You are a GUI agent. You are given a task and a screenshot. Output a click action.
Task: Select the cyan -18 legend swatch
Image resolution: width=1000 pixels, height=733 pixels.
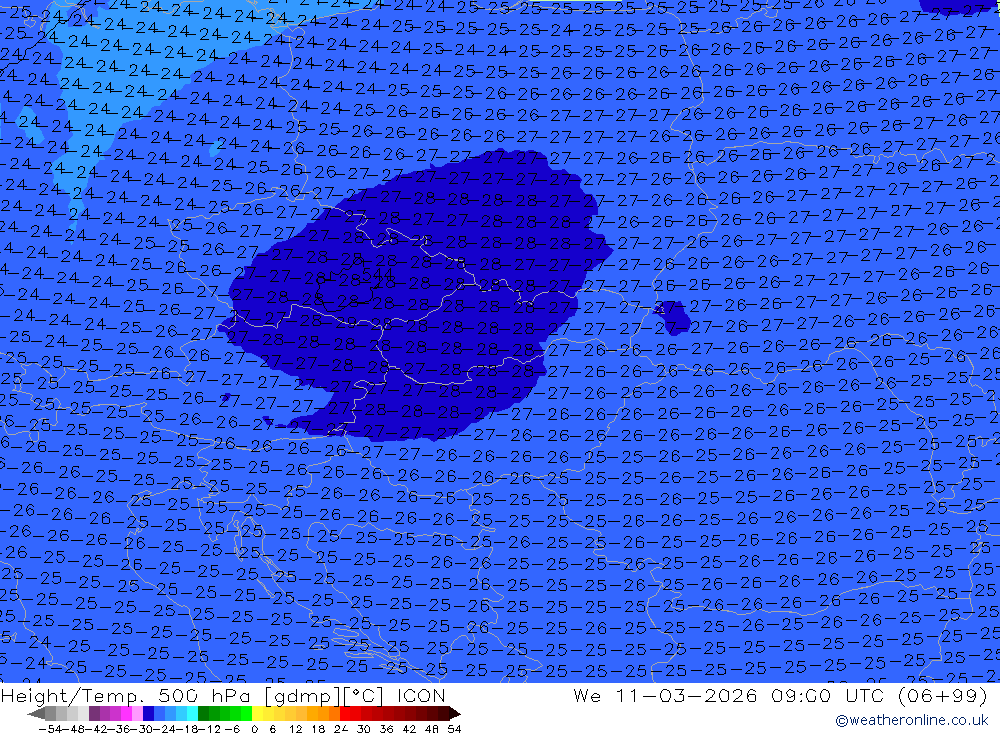click(192, 713)
